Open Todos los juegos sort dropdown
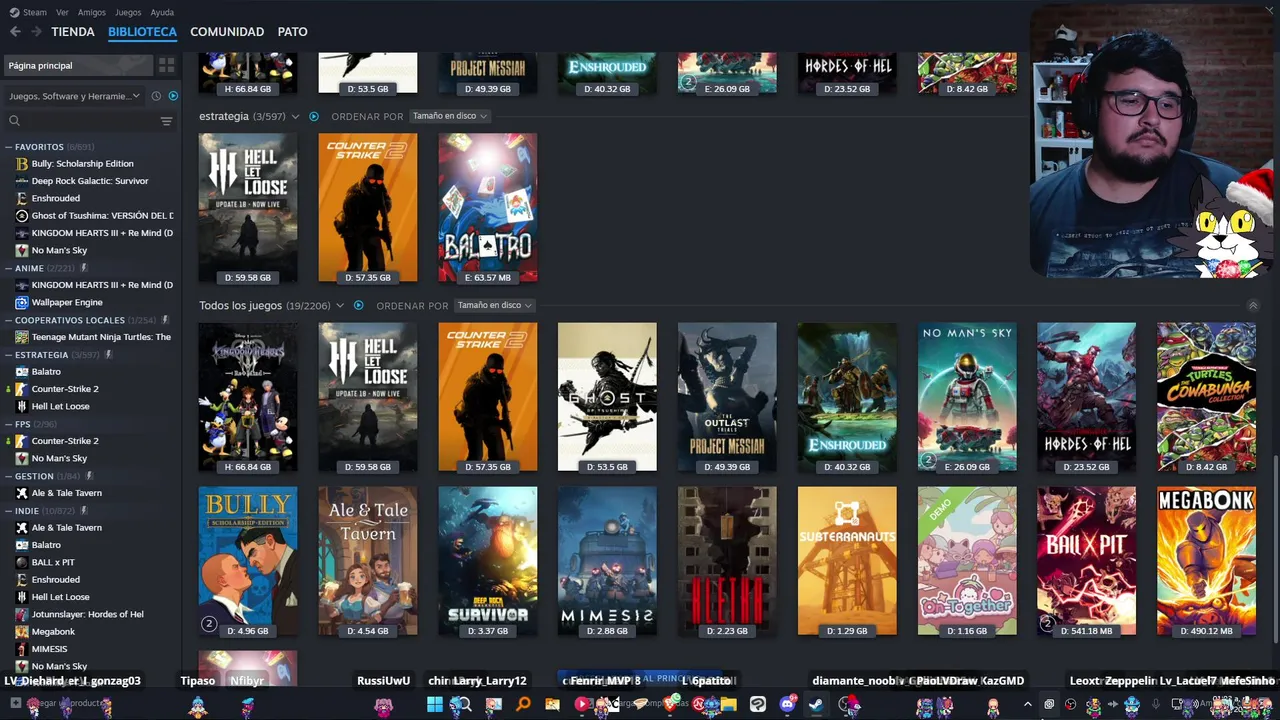 click(x=494, y=305)
